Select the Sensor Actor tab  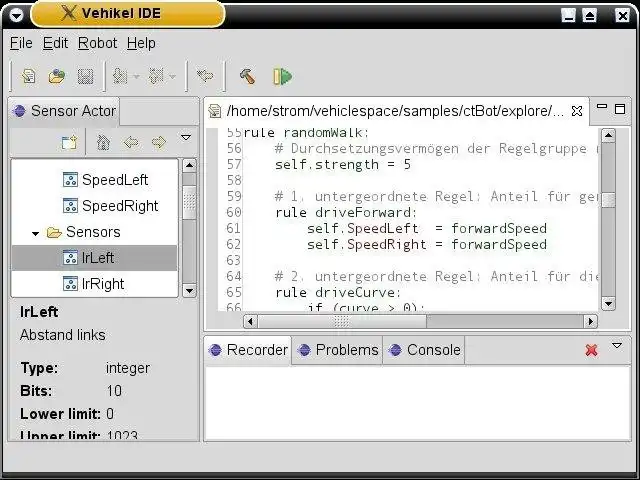64,111
